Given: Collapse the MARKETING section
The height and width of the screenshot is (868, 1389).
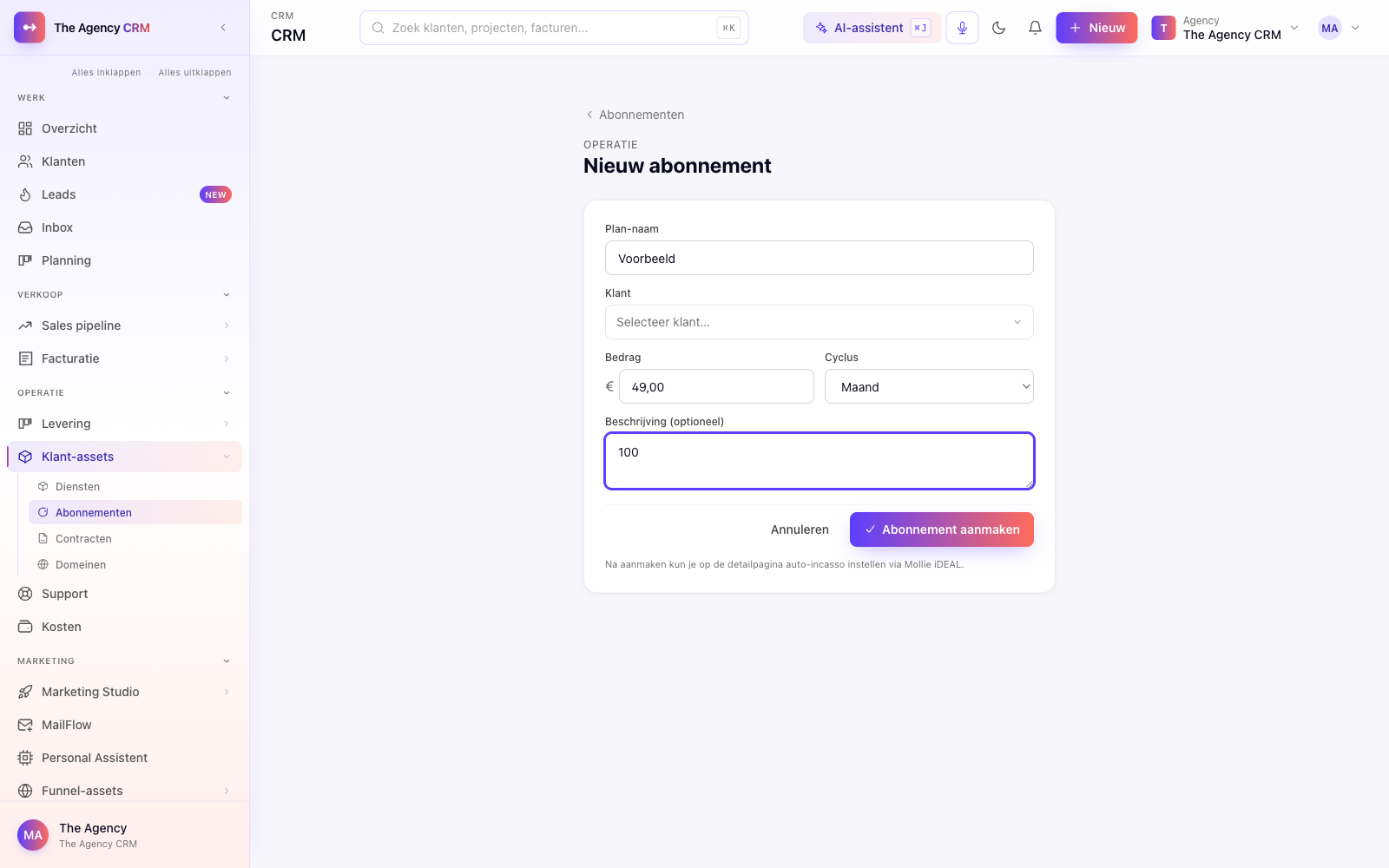Looking at the screenshot, I should [227, 661].
